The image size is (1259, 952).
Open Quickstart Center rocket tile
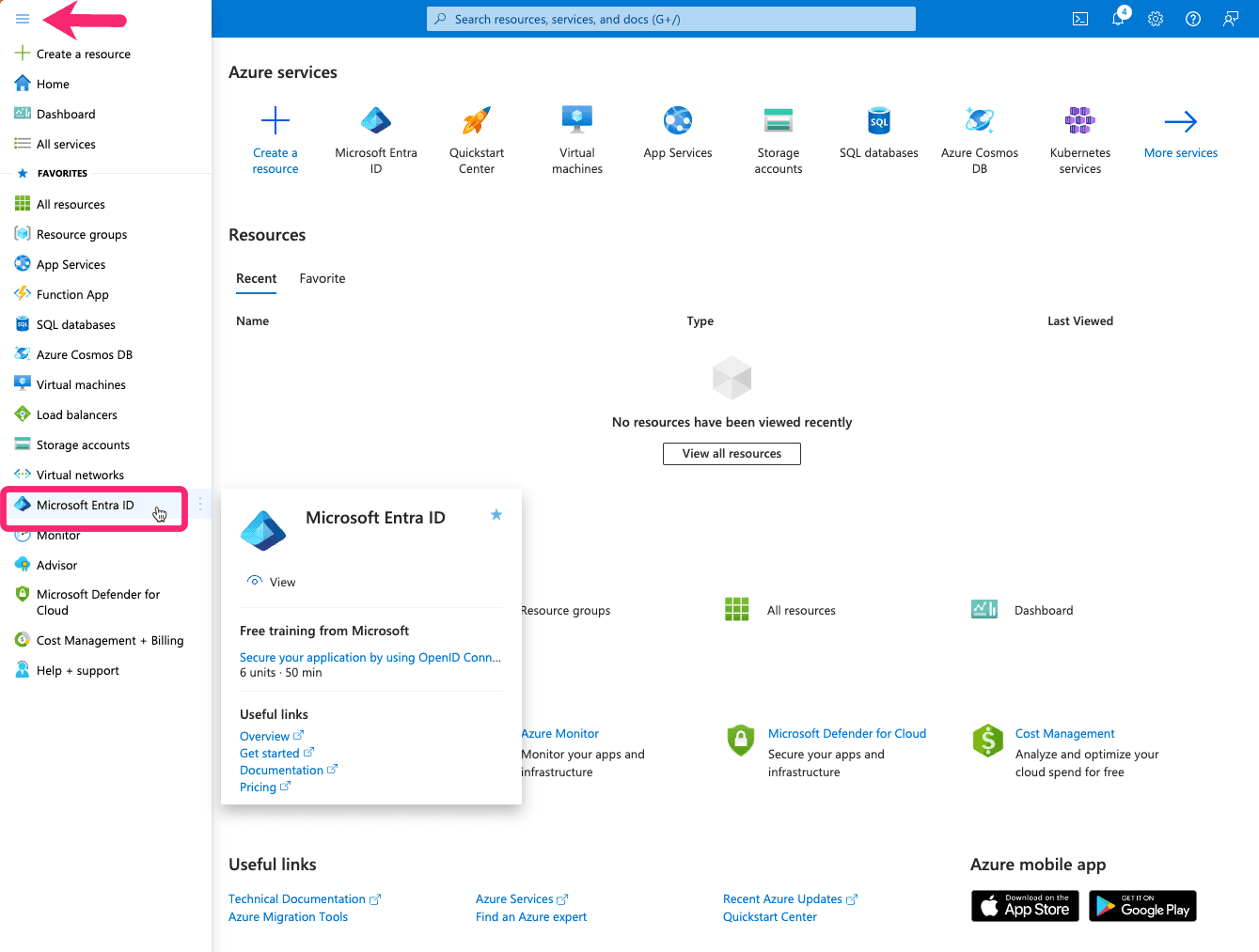477,139
